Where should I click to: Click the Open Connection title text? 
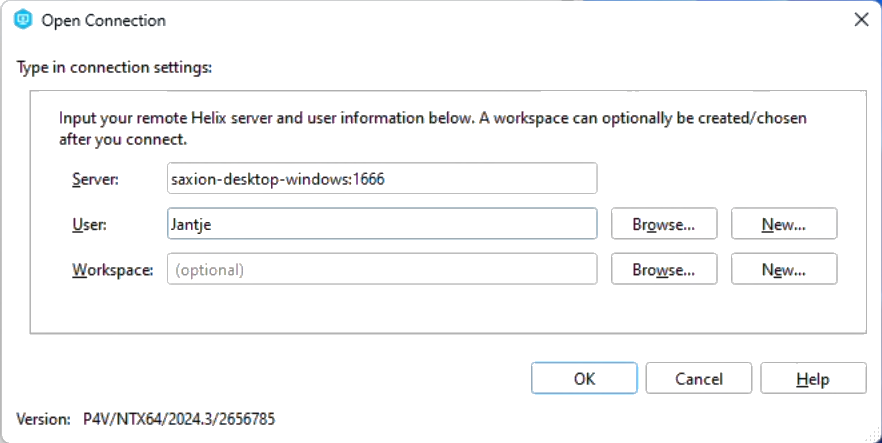point(104,20)
